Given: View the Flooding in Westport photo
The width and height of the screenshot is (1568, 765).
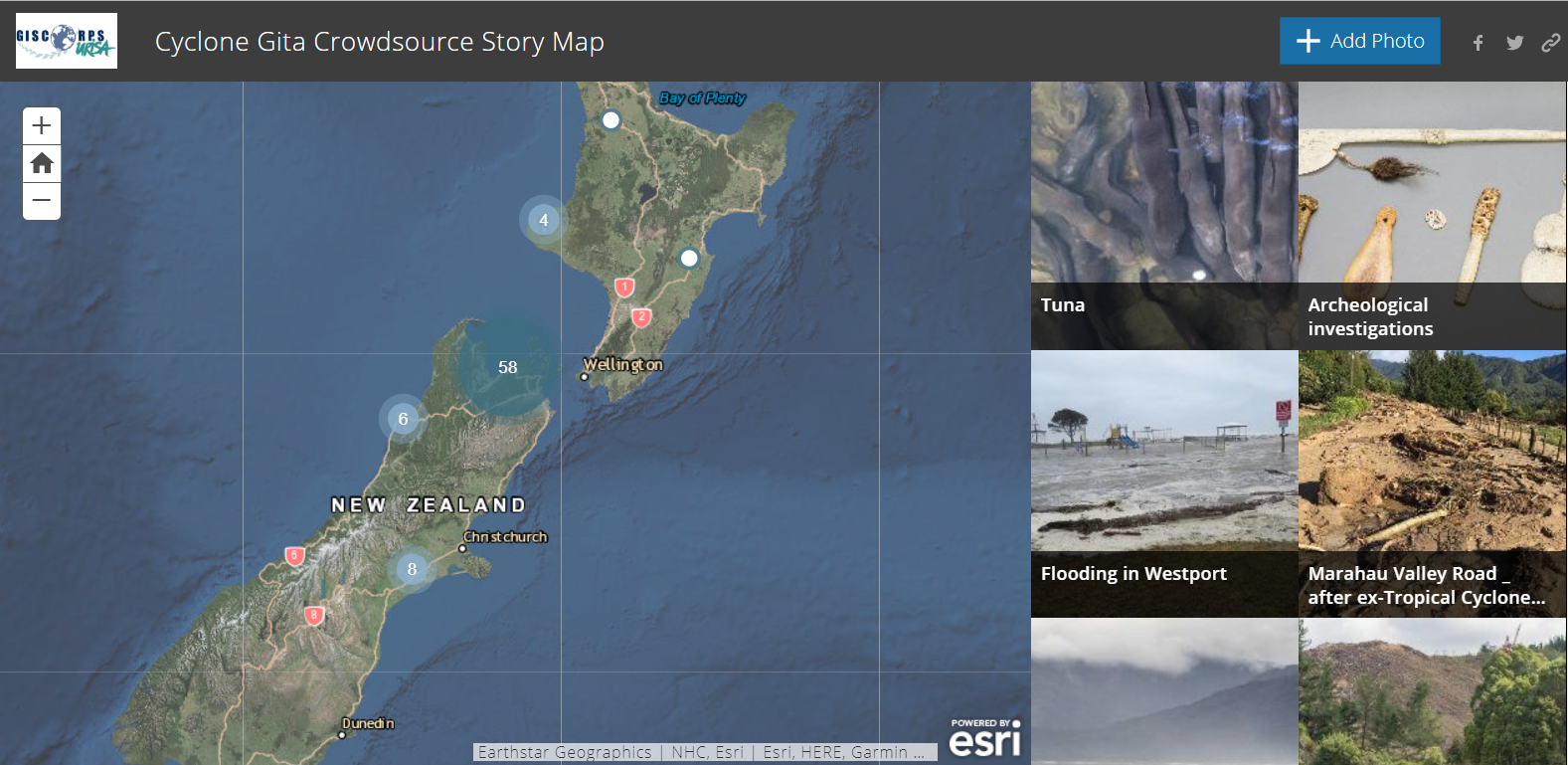Looking at the screenshot, I should (x=1164, y=483).
